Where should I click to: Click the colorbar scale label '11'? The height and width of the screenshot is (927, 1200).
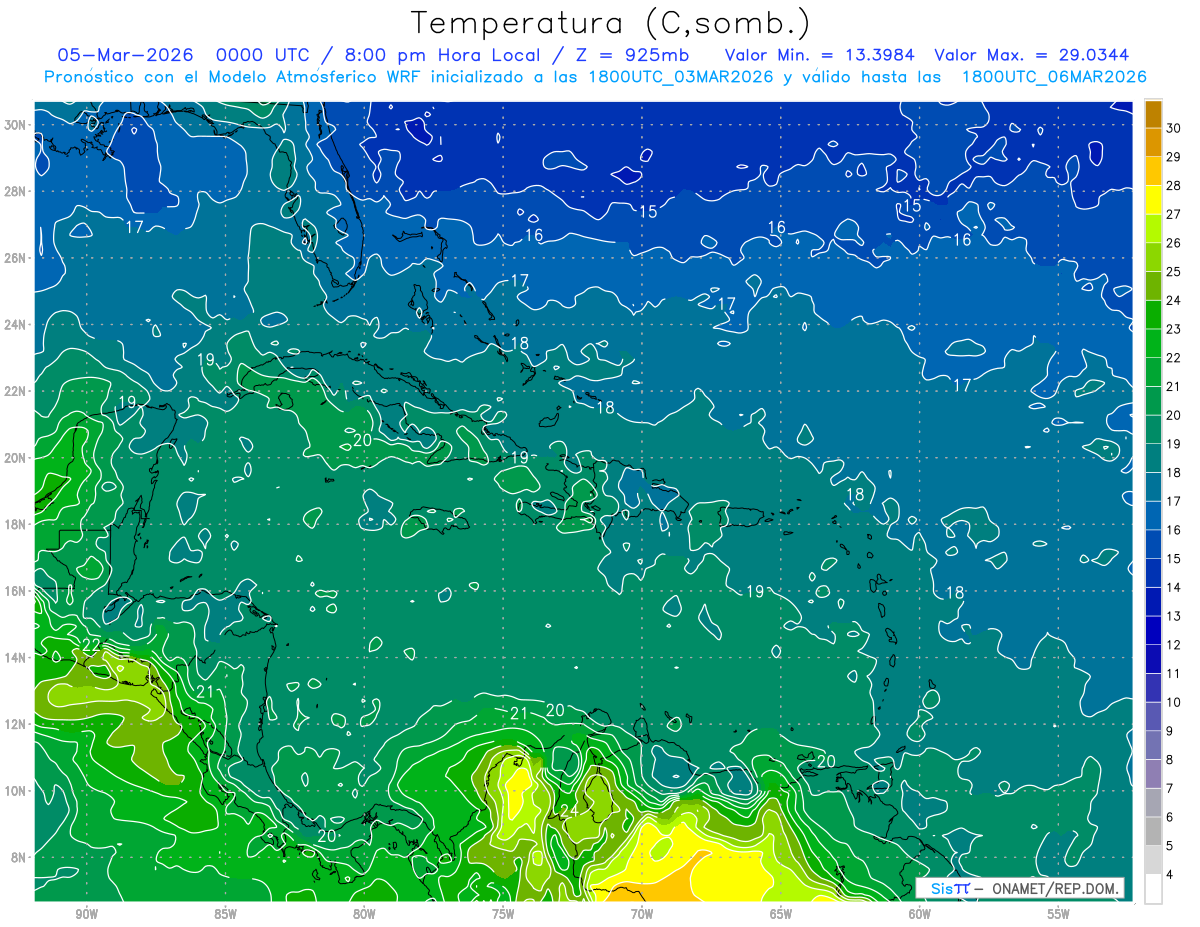click(1174, 674)
